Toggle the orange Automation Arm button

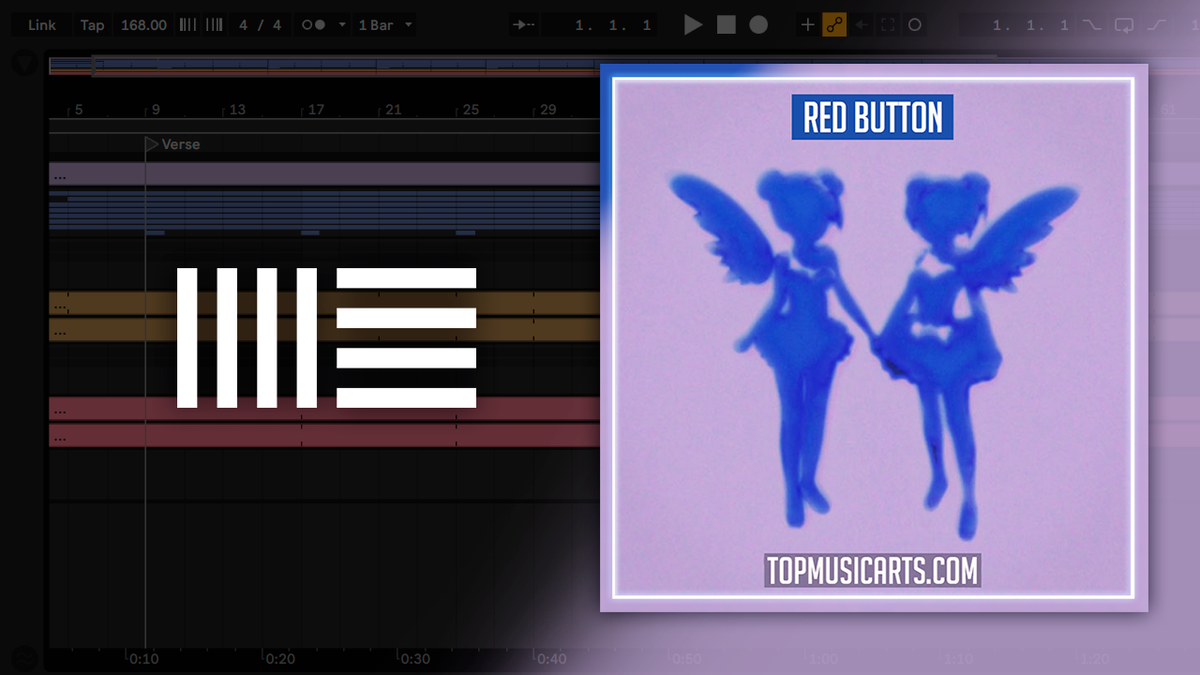point(834,25)
